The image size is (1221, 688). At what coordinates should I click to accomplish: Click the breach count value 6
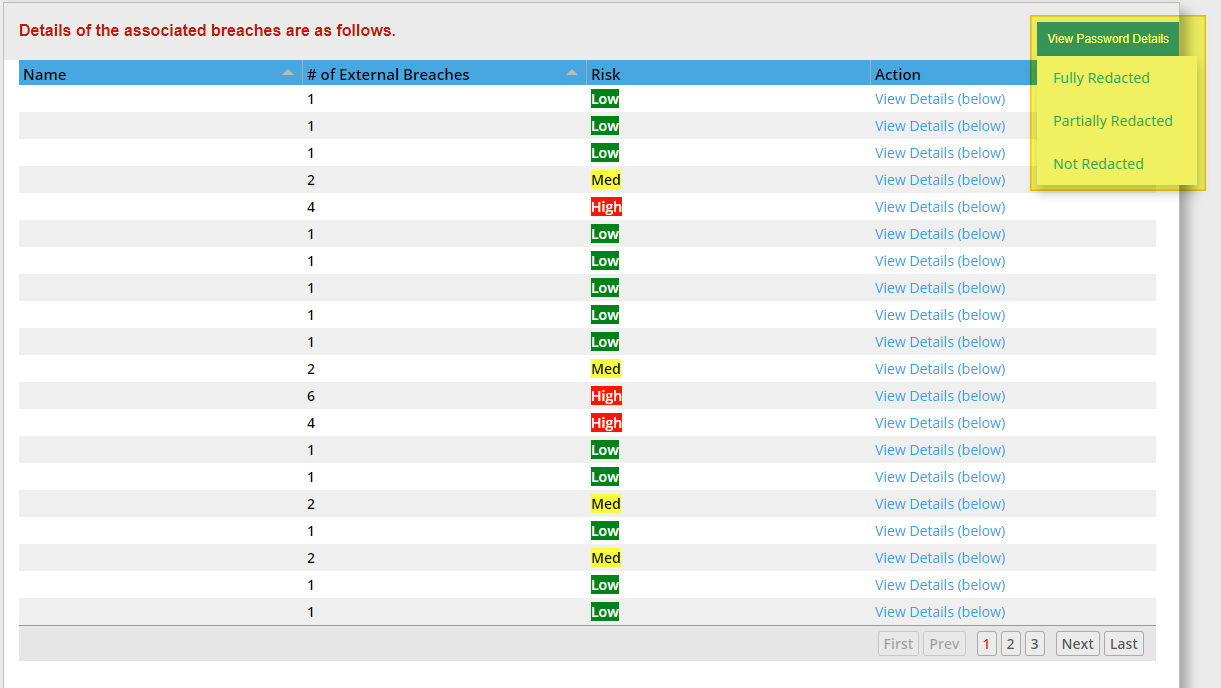click(311, 396)
